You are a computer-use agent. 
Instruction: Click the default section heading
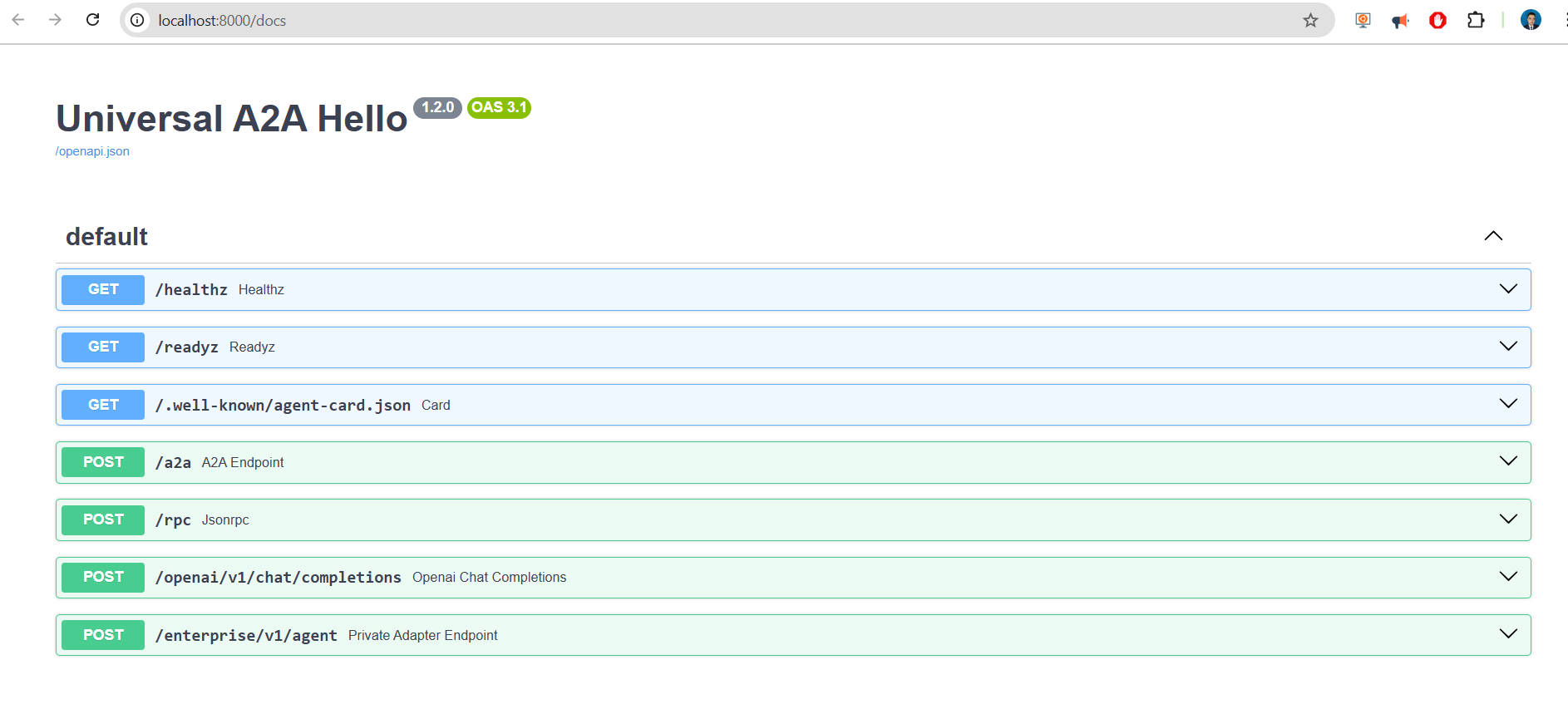[106, 237]
